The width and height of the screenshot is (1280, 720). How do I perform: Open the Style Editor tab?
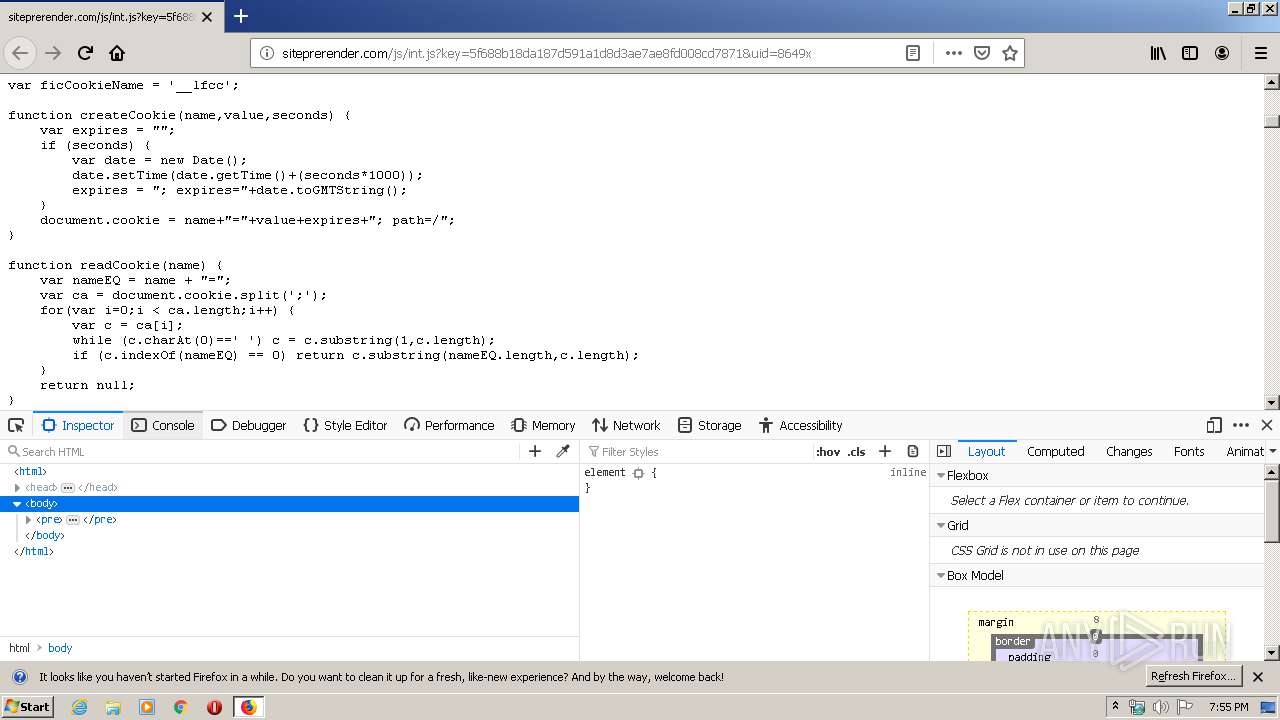[x=345, y=425]
